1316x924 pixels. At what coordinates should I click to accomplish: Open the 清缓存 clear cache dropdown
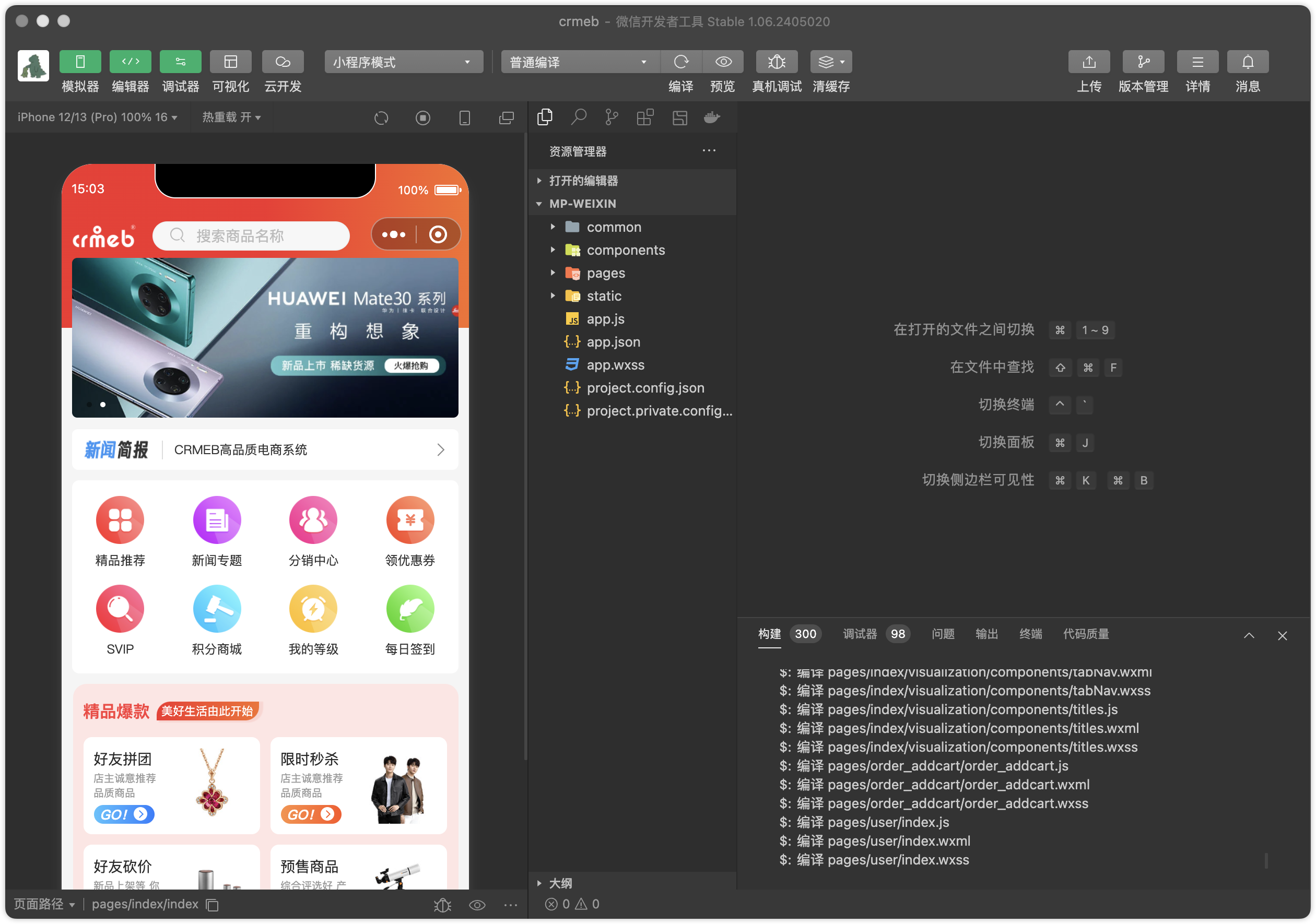pyautogui.click(x=831, y=62)
